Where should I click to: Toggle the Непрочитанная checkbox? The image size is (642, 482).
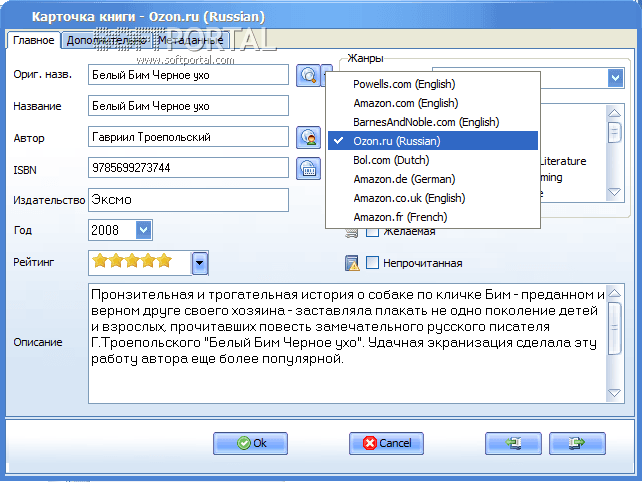click(372, 262)
